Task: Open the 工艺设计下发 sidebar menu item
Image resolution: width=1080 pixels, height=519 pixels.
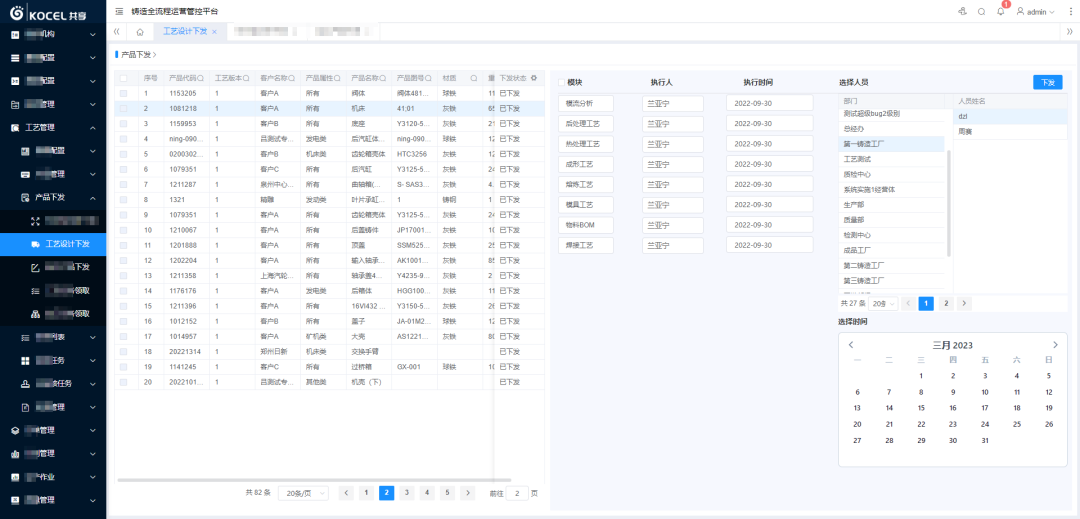Action: tap(53, 244)
